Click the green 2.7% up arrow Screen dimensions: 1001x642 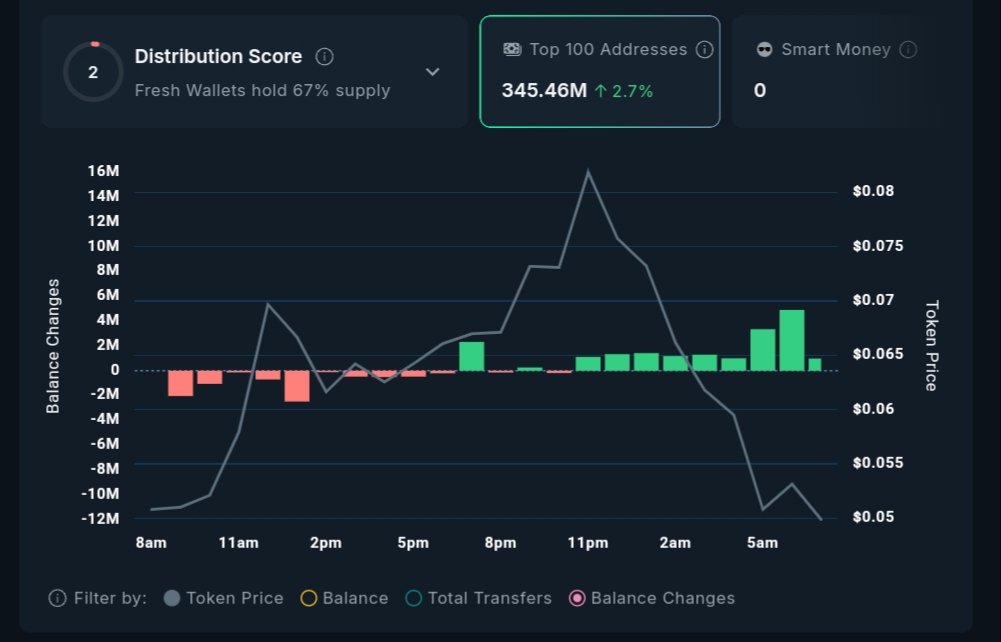[600, 91]
